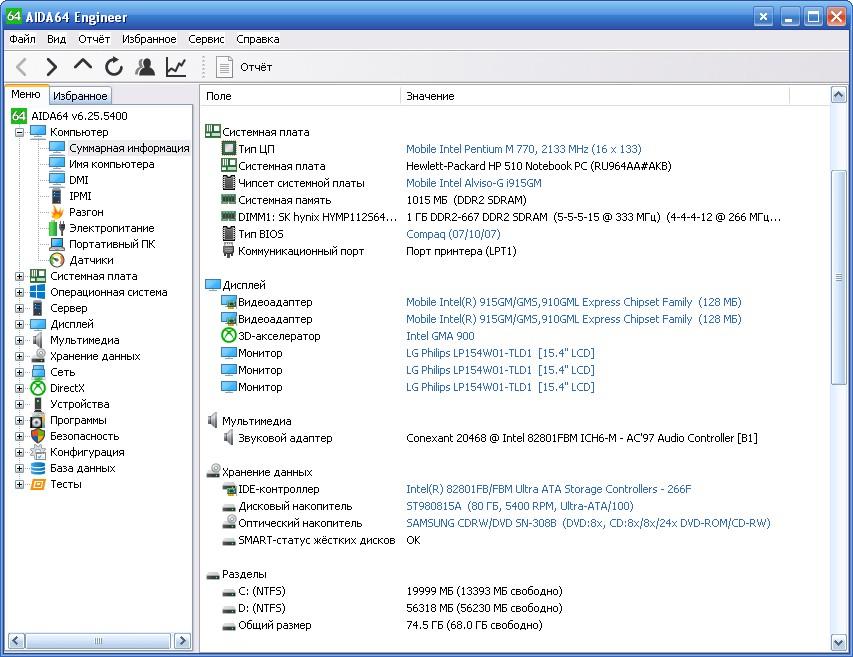Collapse the Компьютер tree node

pyautogui.click(x=20, y=132)
